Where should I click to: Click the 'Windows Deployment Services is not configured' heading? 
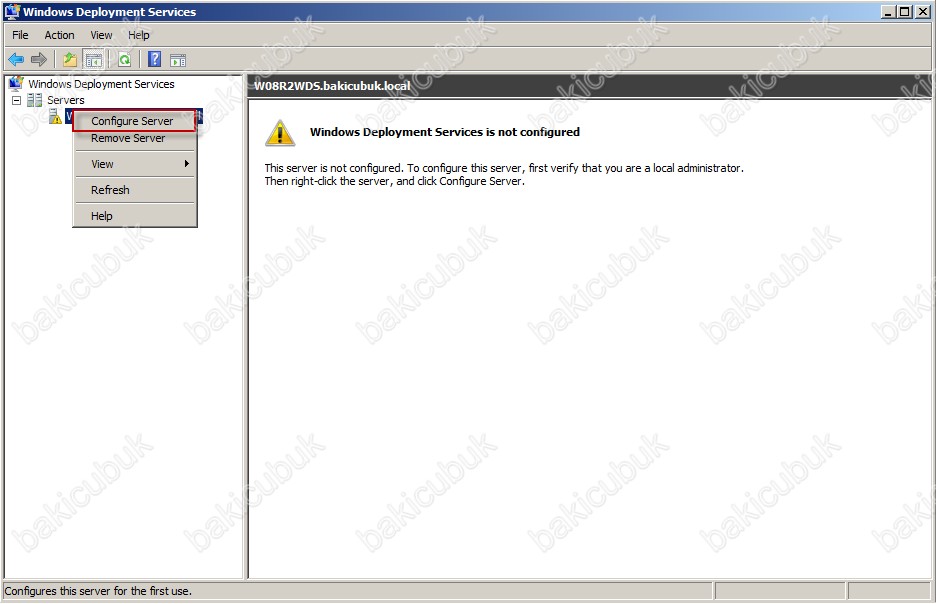pyautogui.click(x=445, y=132)
